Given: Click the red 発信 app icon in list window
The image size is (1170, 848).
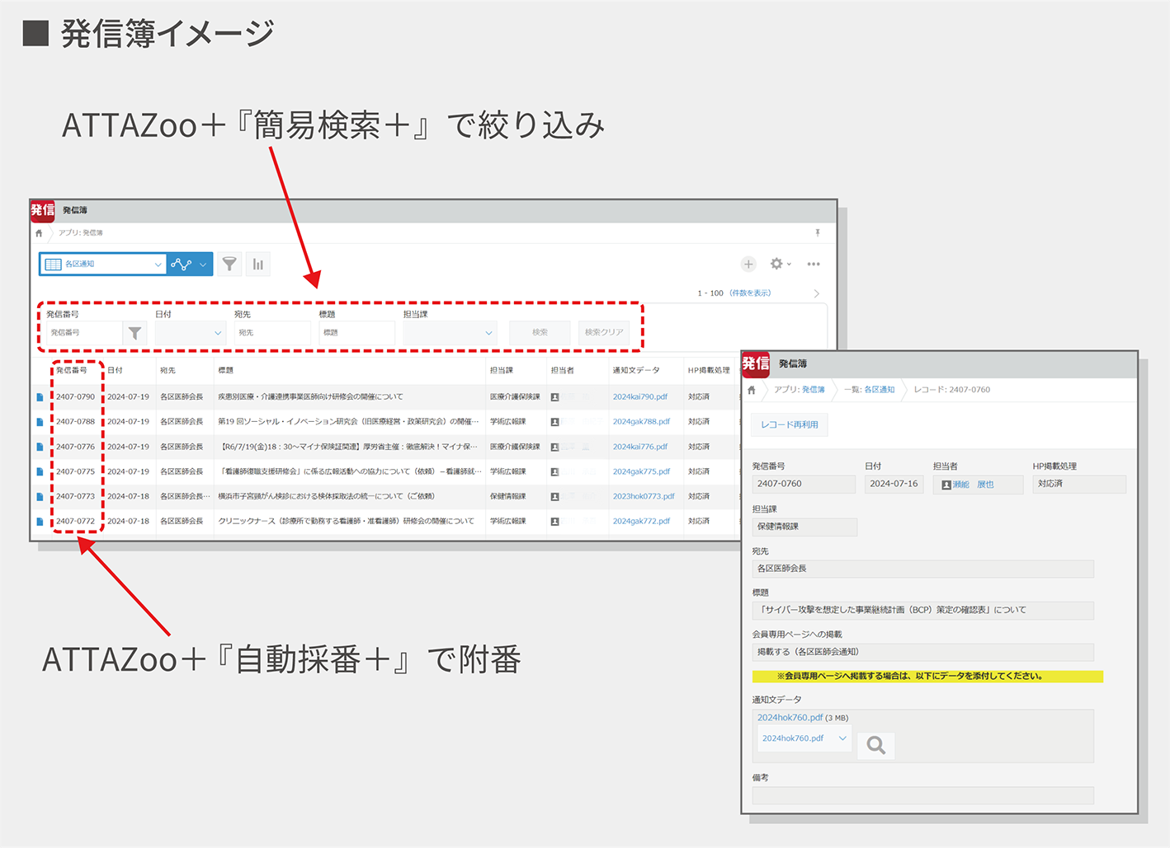Looking at the screenshot, I should [x=43, y=211].
